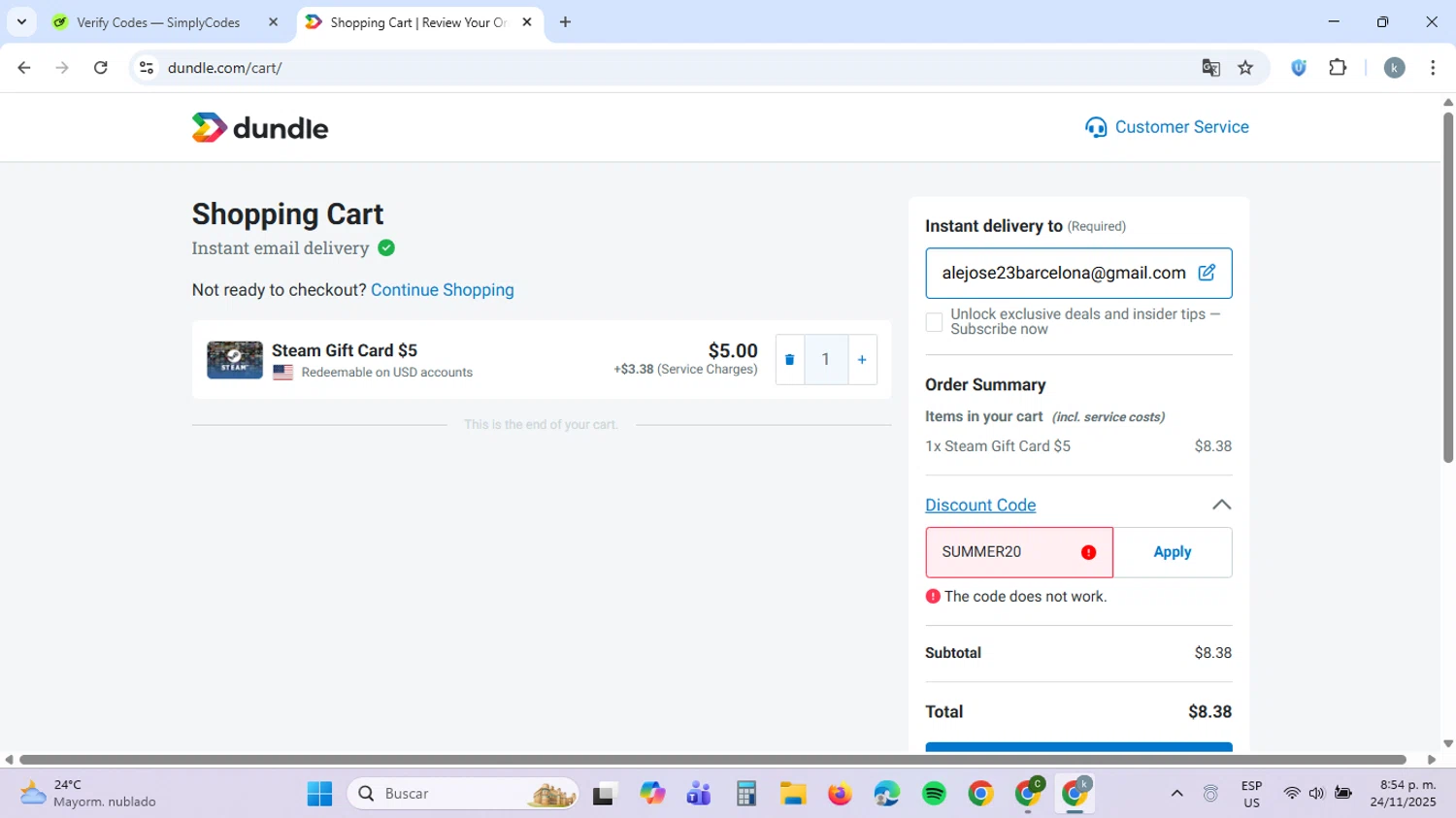Edit delivery email with pencil icon
The width and height of the screenshot is (1456, 818).
click(x=1207, y=273)
